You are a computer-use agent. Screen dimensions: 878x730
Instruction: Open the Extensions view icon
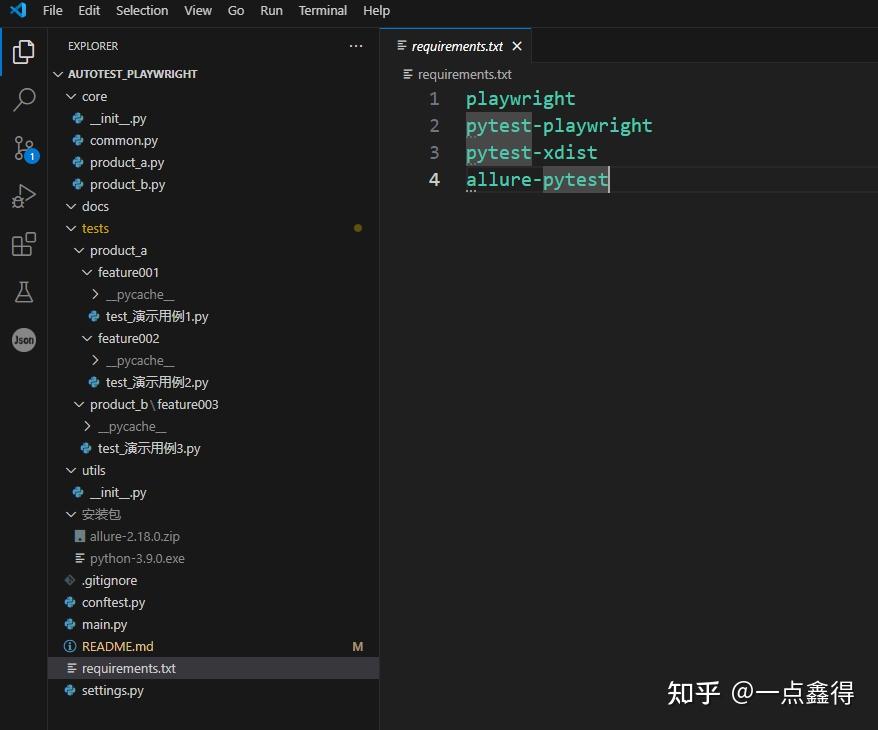tap(24, 244)
